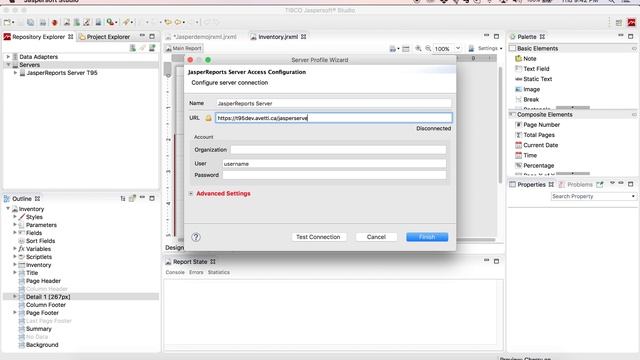Screen dimensions: 640x360
Task: Switch to the Design tab
Action: [x=174, y=247]
